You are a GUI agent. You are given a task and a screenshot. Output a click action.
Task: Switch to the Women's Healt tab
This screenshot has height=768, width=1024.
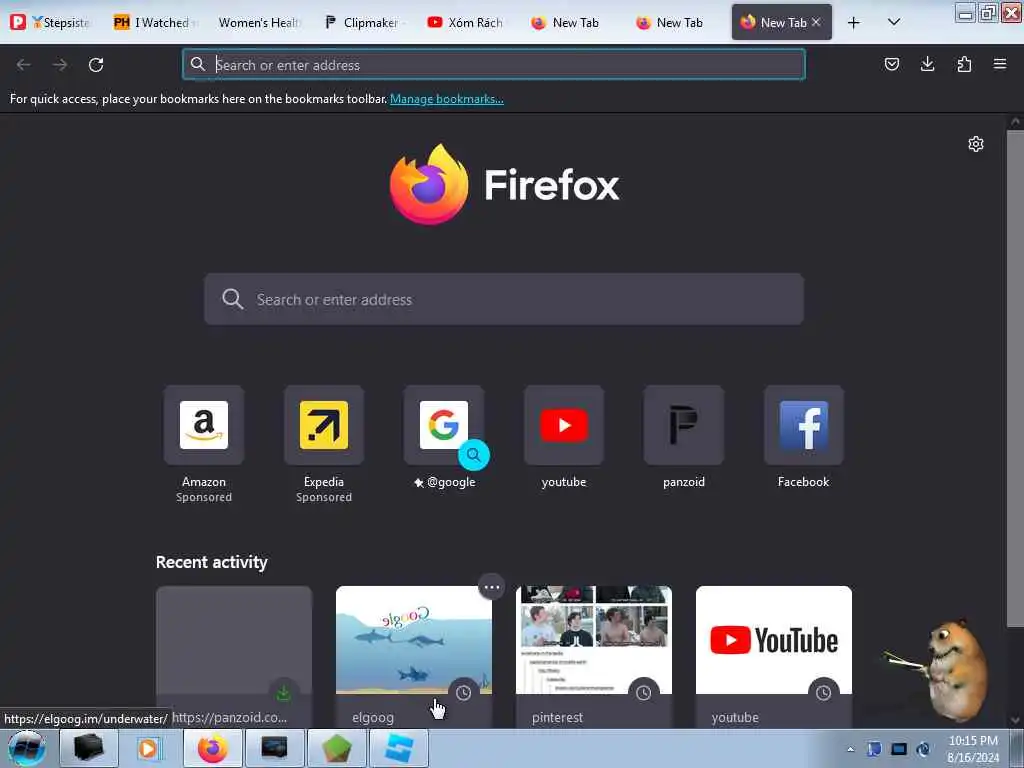259,22
